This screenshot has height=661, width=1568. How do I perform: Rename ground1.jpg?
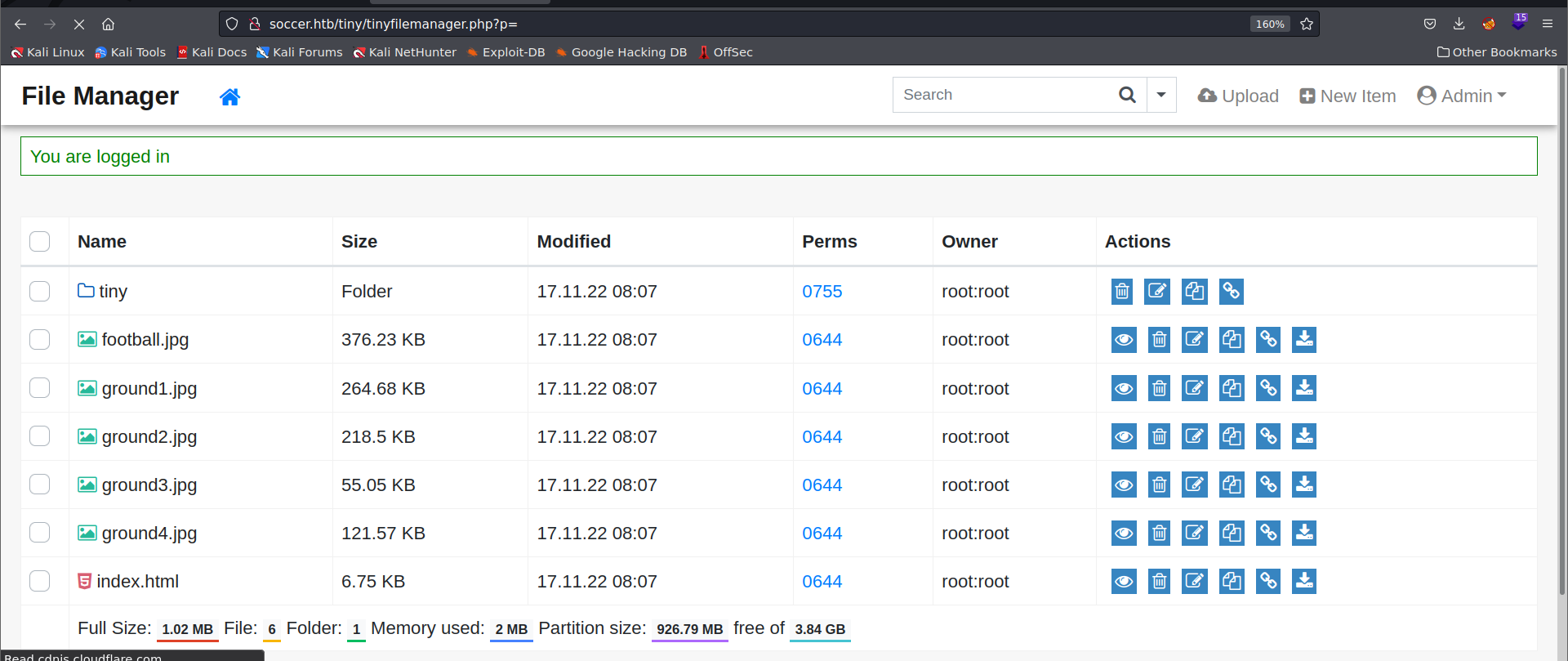point(1195,388)
